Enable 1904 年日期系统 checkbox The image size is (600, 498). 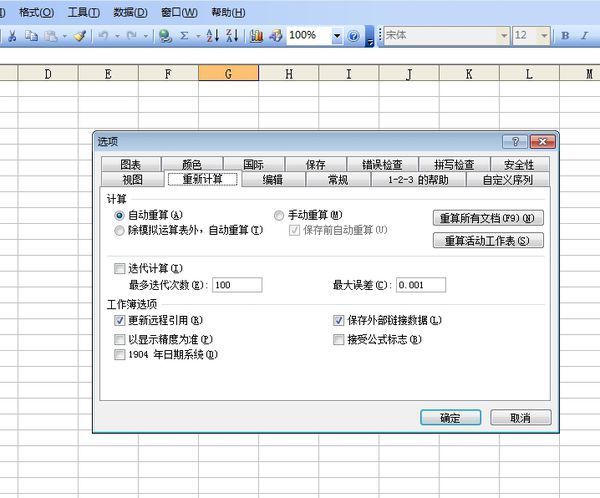[119, 354]
